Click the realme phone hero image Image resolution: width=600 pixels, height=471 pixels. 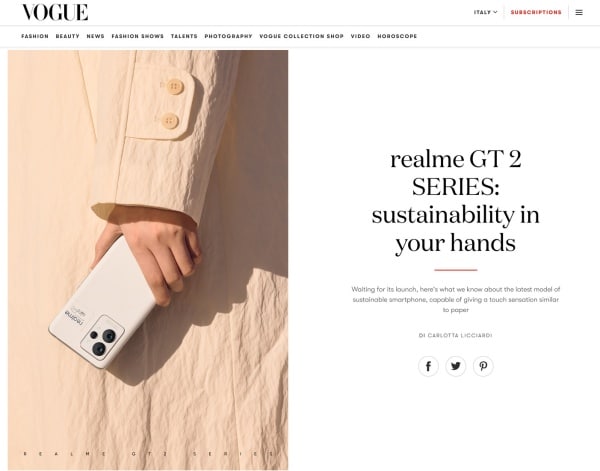click(148, 260)
